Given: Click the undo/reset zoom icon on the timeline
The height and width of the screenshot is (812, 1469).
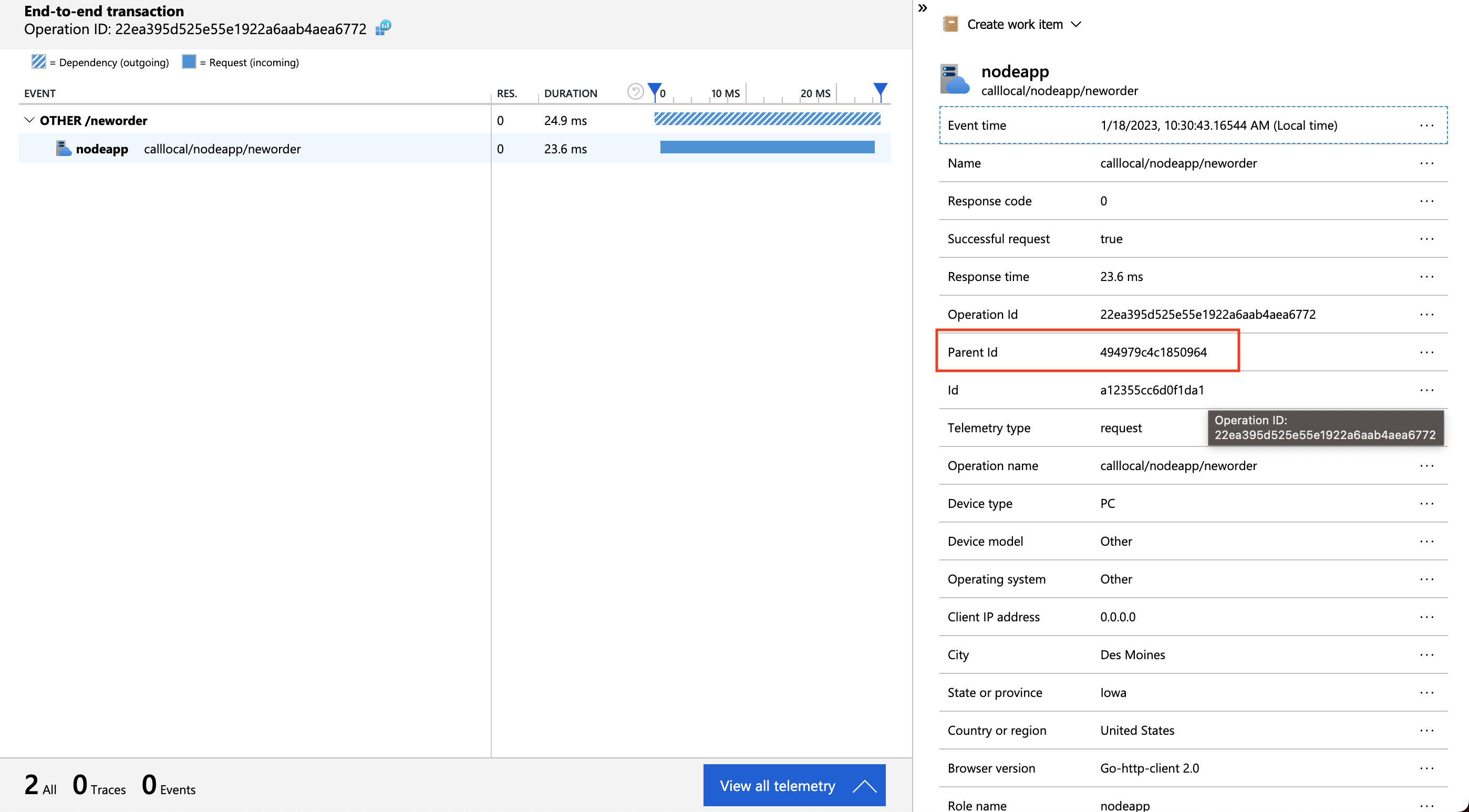Looking at the screenshot, I should pos(635,91).
